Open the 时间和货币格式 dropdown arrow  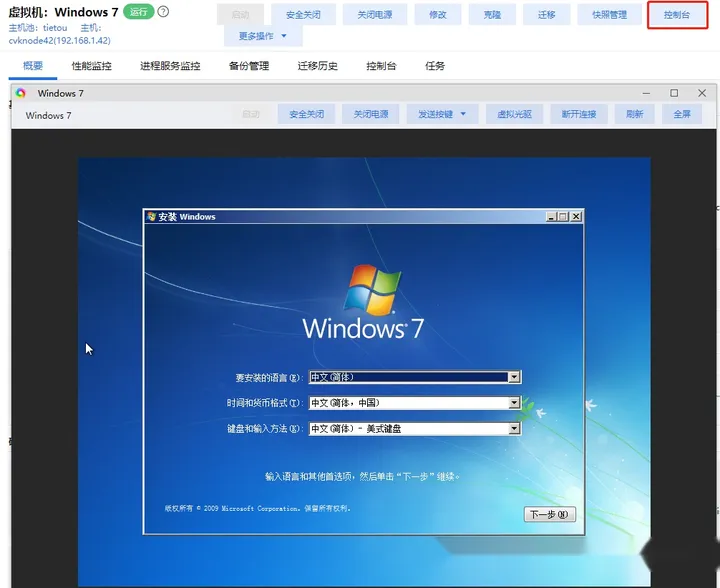point(514,403)
